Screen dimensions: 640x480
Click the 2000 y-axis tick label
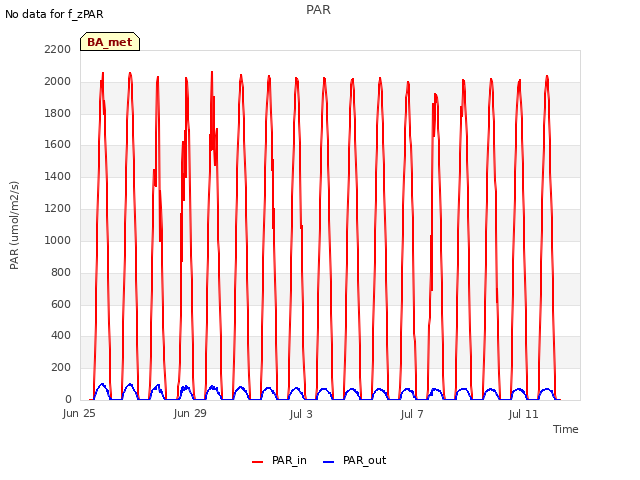58,81
